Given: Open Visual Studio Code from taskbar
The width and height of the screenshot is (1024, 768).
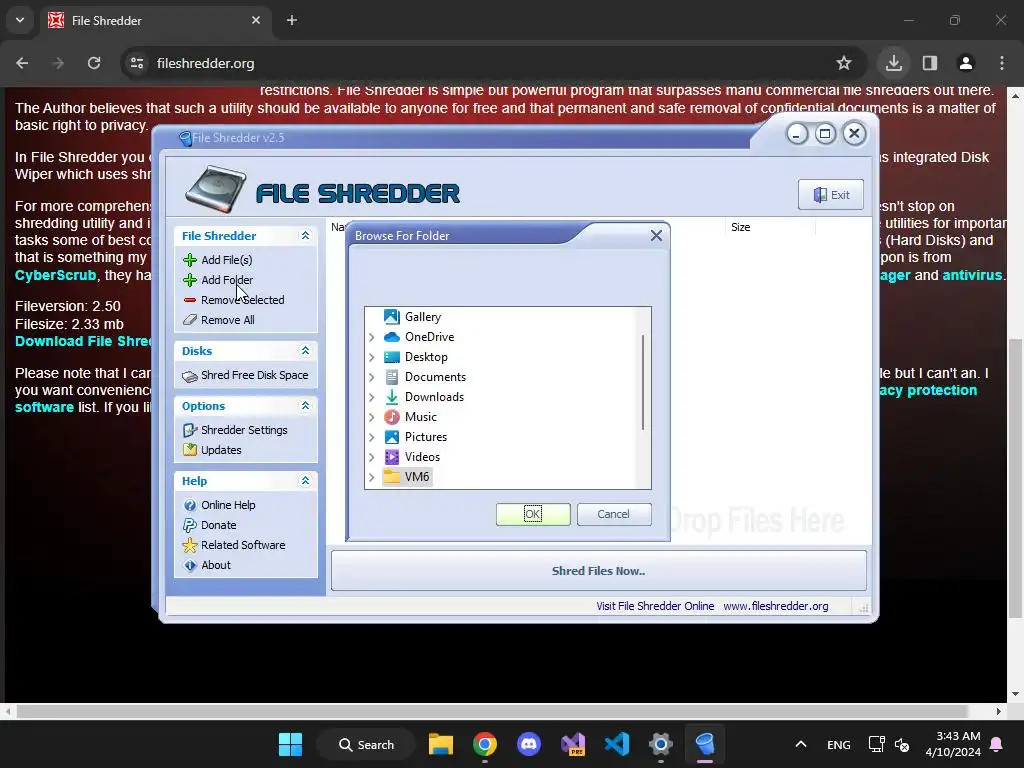Looking at the screenshot, I should [x=617, y=744].
